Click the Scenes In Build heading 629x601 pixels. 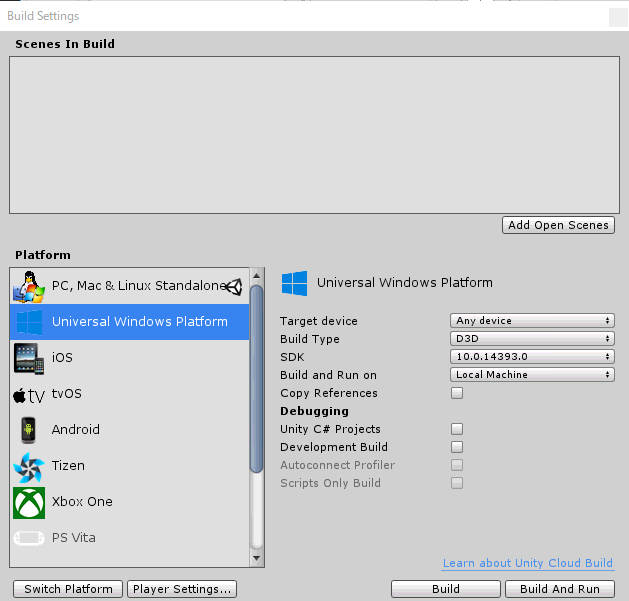coord(65,44)
